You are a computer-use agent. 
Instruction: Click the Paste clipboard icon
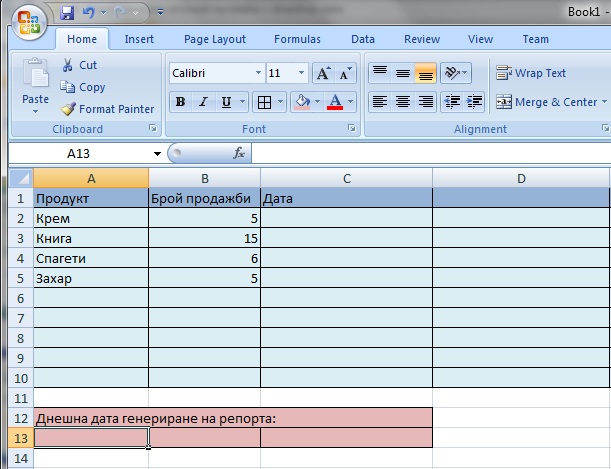[35, 73]
